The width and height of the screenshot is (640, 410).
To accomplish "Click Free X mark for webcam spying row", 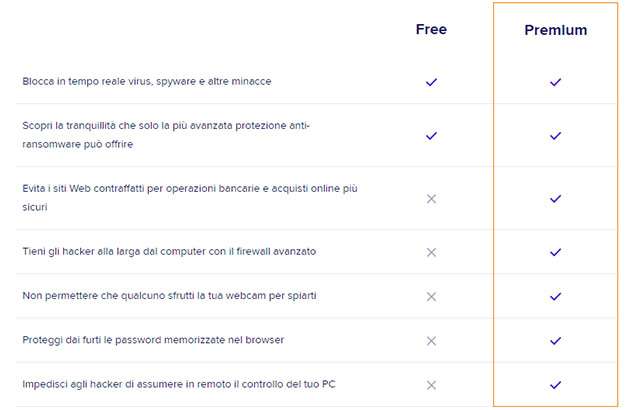I will pos(431,296).
